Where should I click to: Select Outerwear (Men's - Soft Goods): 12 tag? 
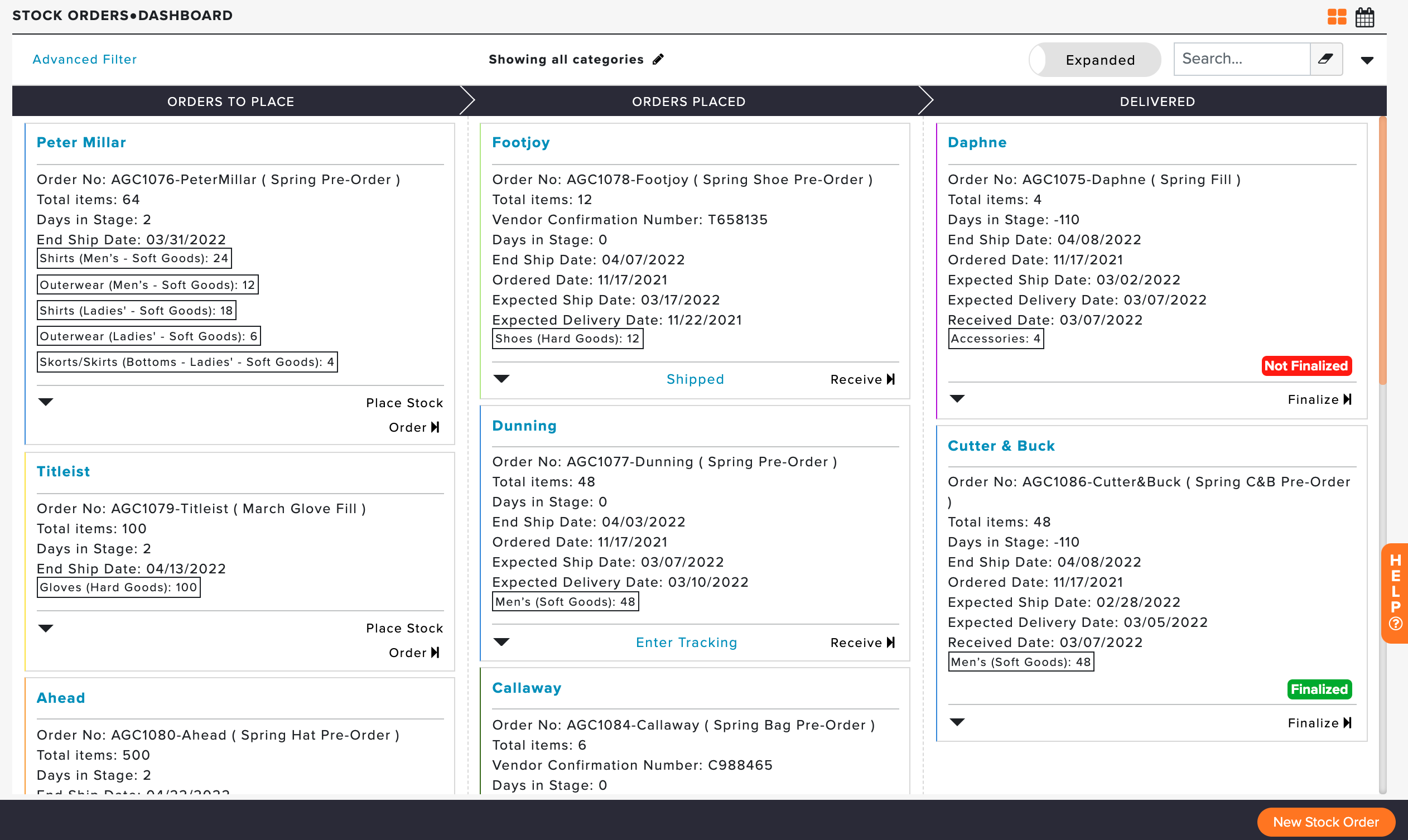tap(148, 284)
